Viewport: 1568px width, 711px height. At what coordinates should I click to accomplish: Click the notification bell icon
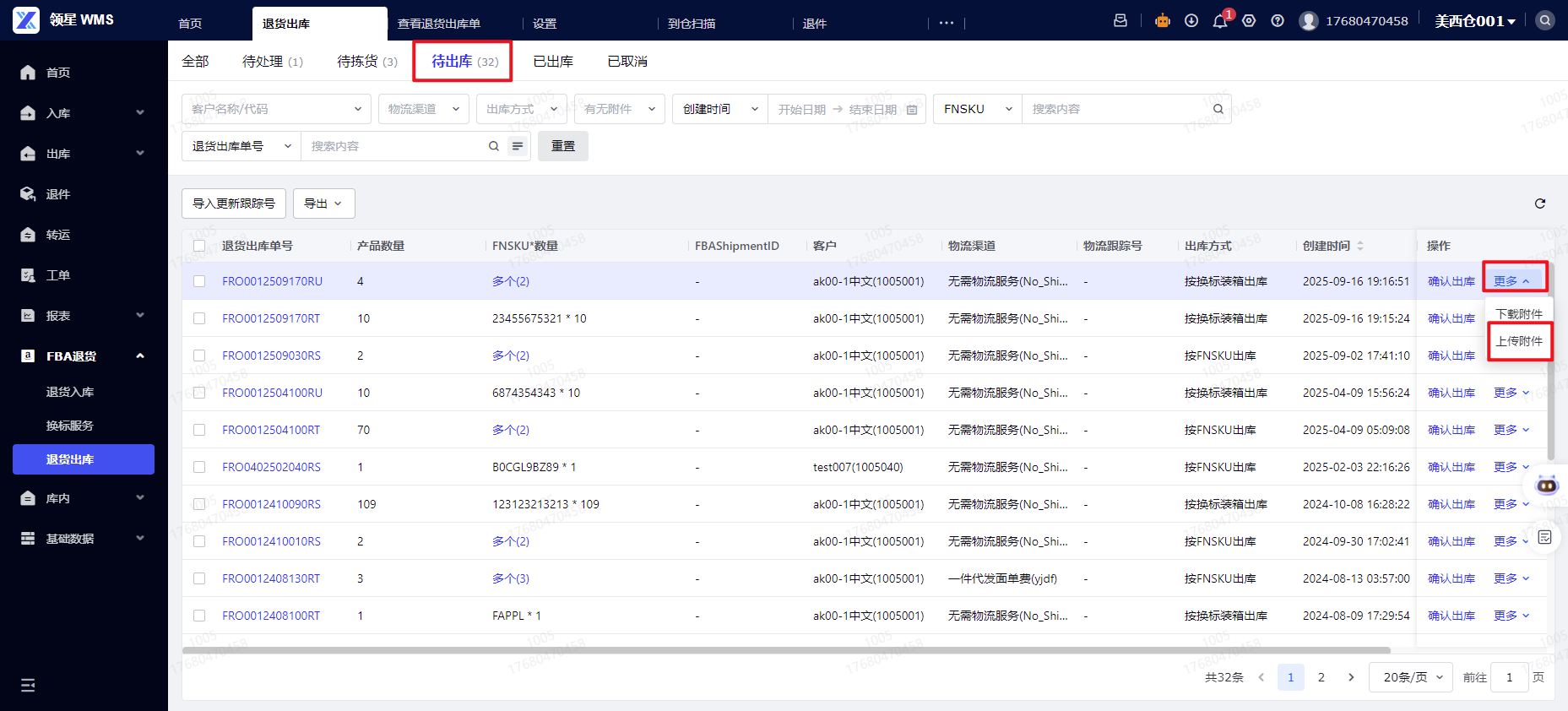click(x=1219, y=21)
